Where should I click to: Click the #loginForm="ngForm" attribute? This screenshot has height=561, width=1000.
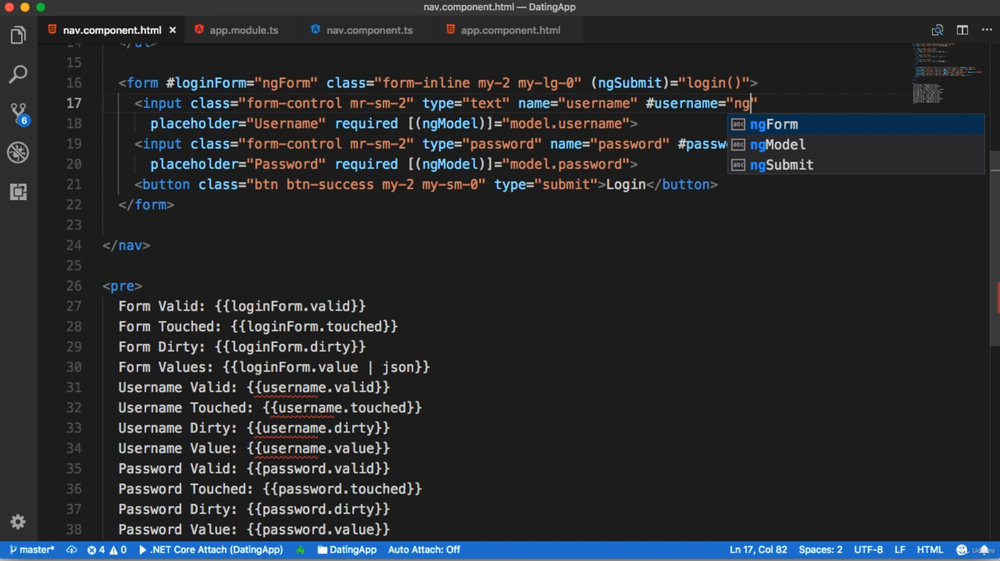pos(242,83)
